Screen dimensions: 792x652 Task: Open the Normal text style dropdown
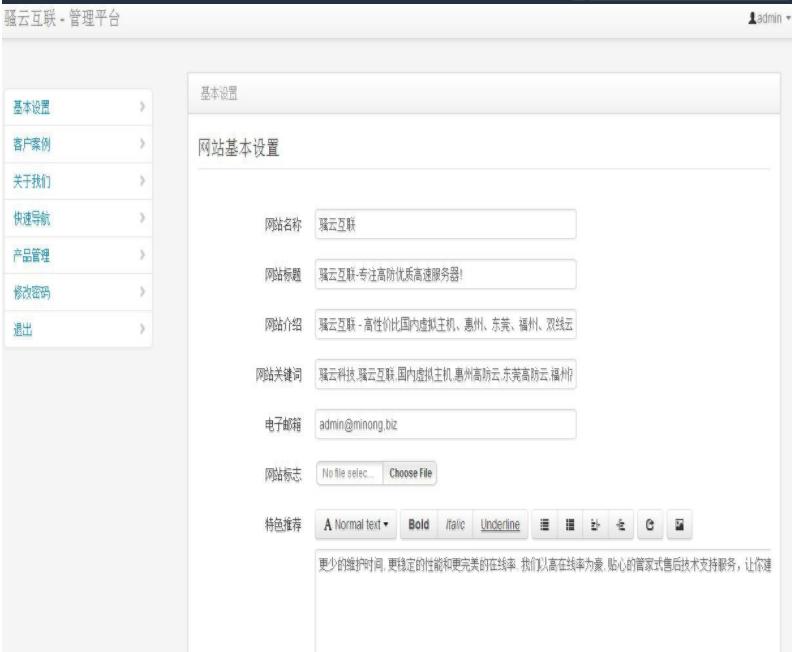(x=358, y=524)
